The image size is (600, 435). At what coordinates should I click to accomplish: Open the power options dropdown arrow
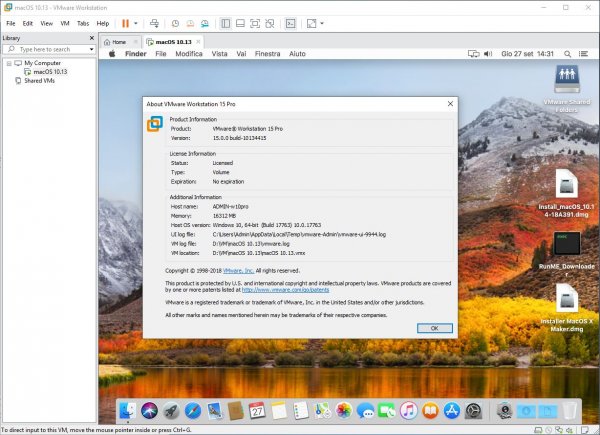(136, 22)
